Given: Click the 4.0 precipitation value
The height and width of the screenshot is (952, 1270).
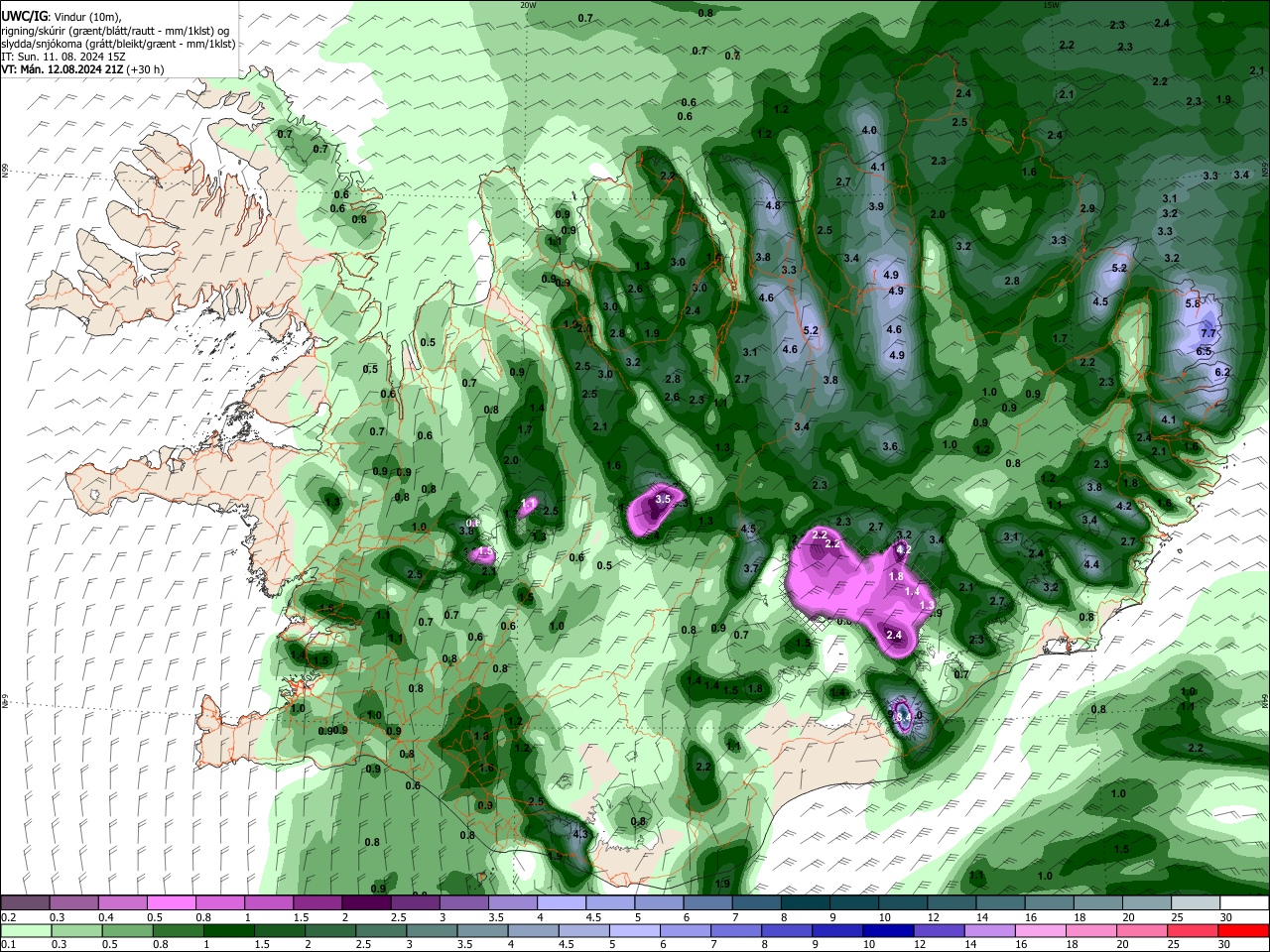Looking at the screenshot, I should point(869,130).
